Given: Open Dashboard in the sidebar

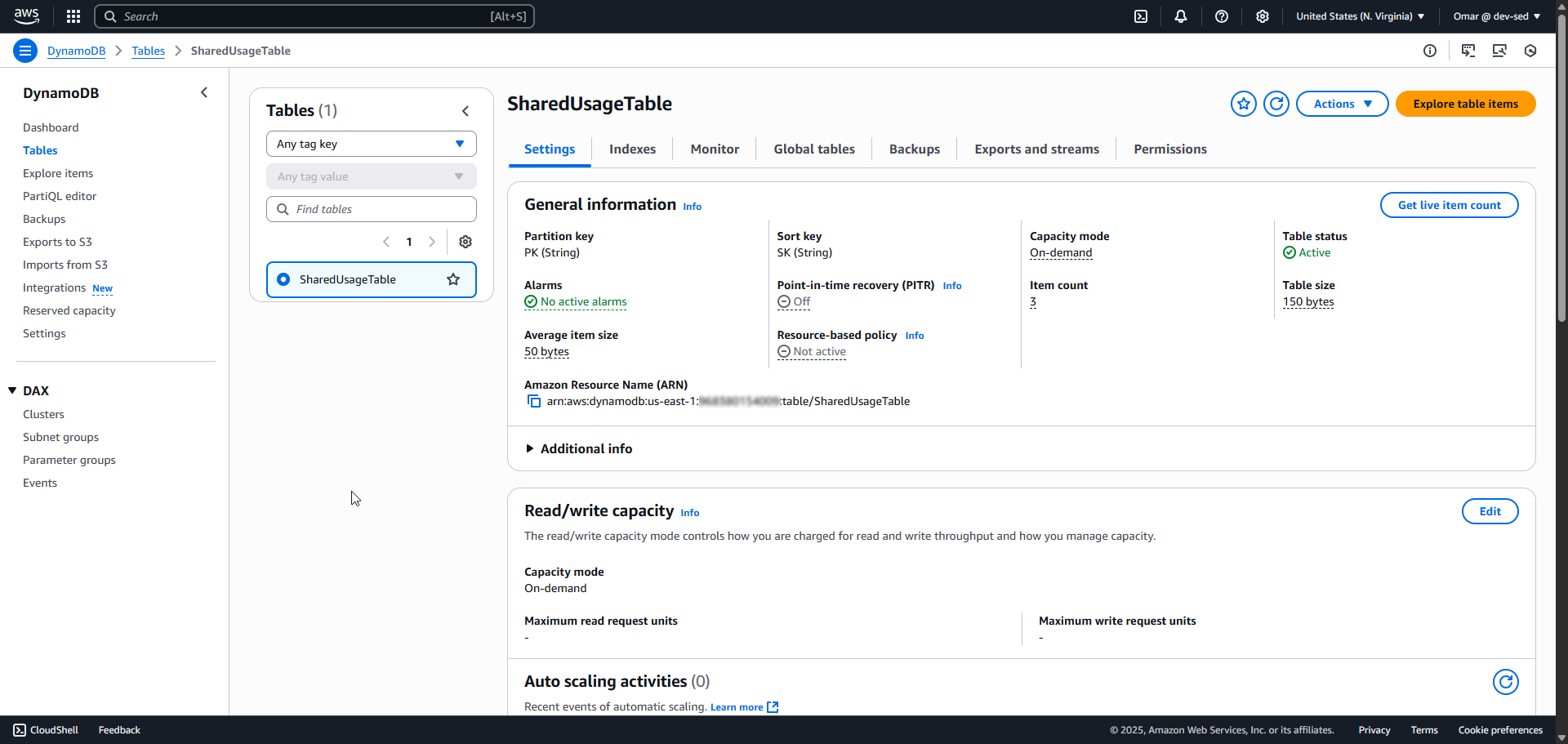Looking at the screenshot, I should pyautogui.click(x=51, y=127).
